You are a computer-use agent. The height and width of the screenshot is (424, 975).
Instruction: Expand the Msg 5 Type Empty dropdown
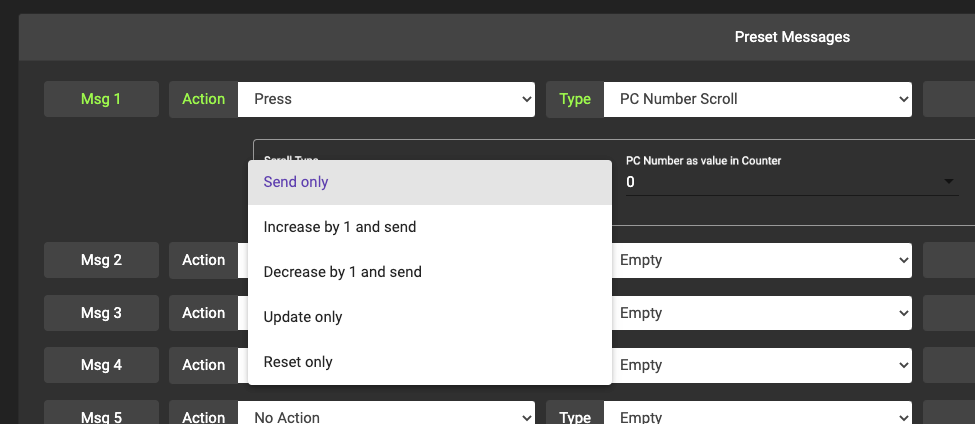(757, 415)
